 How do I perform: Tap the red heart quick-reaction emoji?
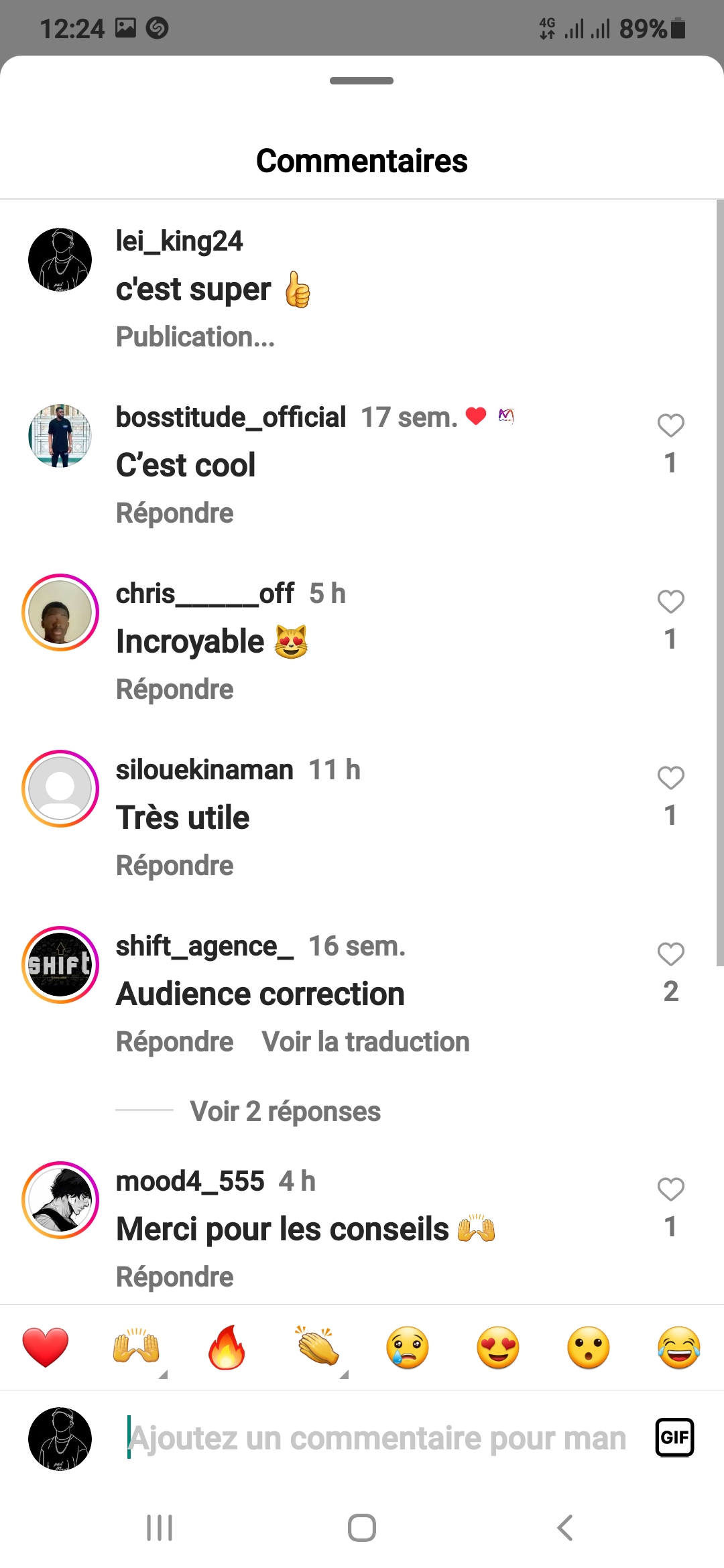[45, 1347]
